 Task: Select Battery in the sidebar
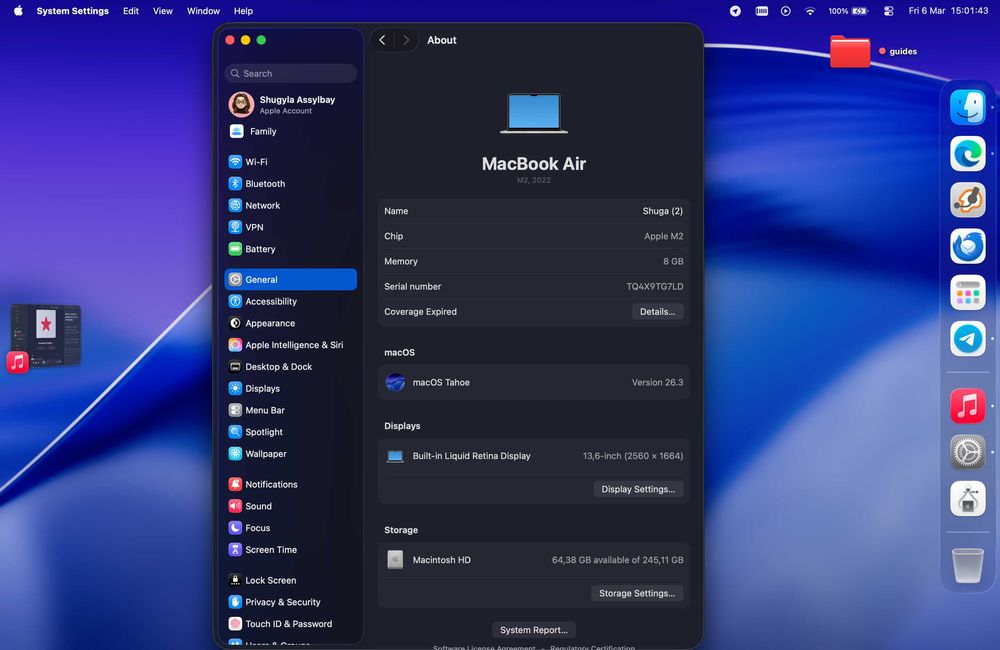click(290, 249)
